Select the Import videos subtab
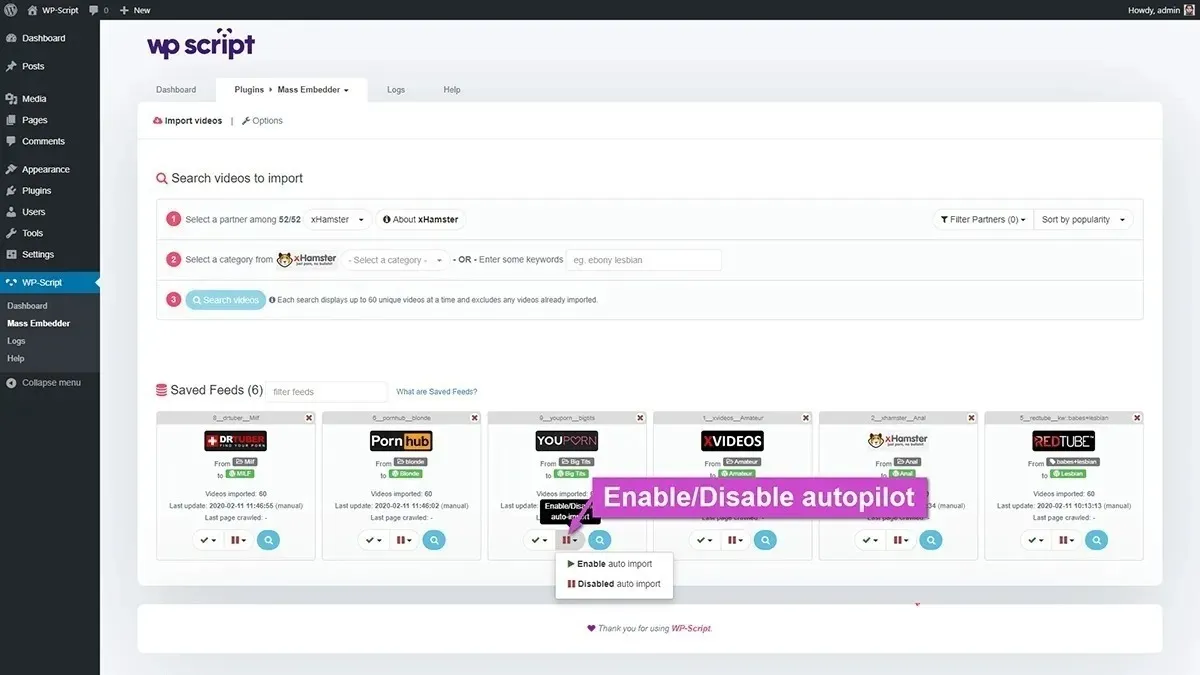This screenshot has width=1200, height=675. click(x=188, y=120)
